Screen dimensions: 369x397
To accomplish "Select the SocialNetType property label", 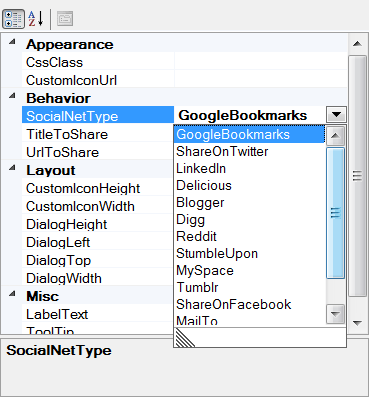I will point(98,116).
